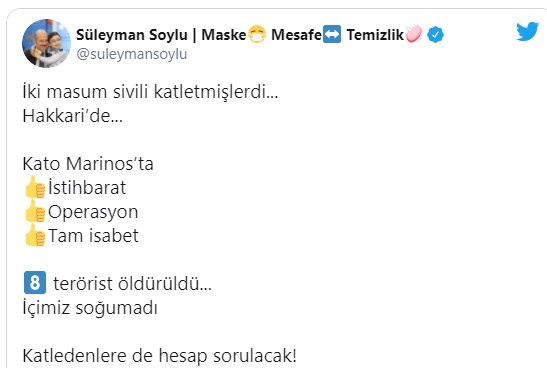This screenshot has height=368, width=547.
Task: Click the 'İçimiz soğumadı' line
Action: (90, 308)
